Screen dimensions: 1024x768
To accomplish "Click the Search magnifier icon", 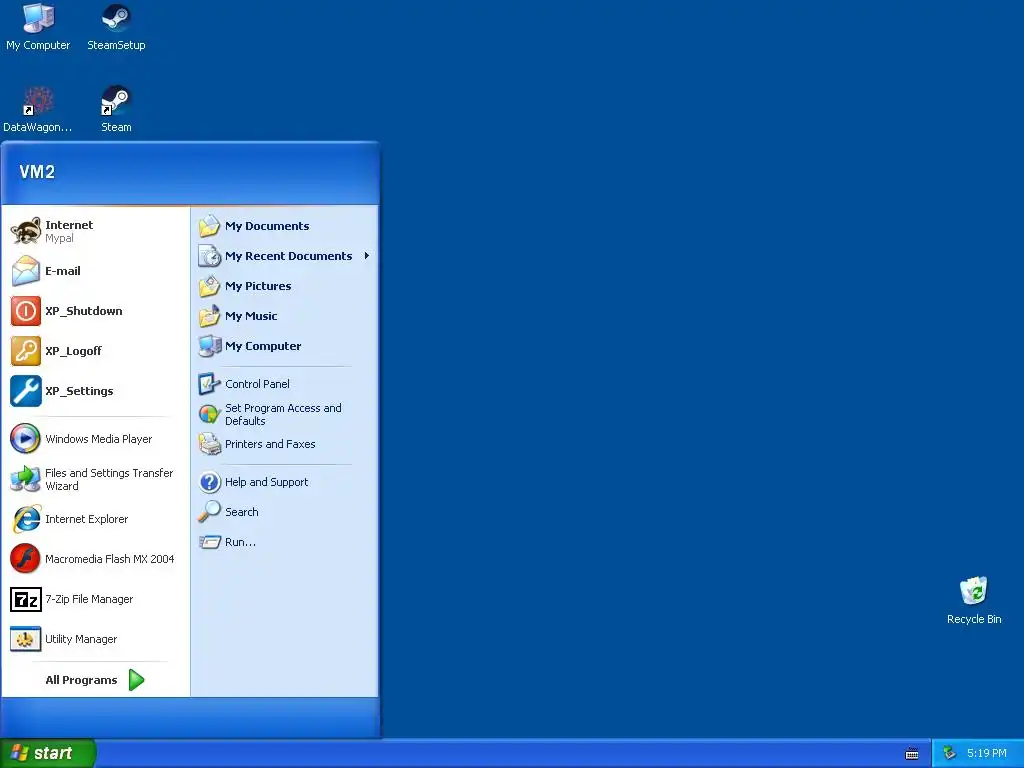I will 210,512.
